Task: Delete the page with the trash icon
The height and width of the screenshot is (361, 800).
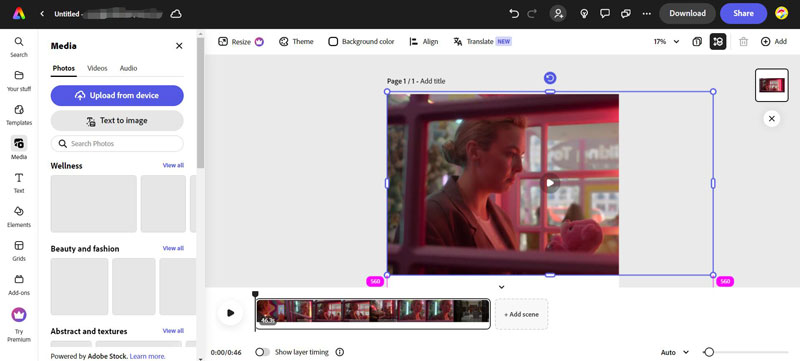Action: 743,42
